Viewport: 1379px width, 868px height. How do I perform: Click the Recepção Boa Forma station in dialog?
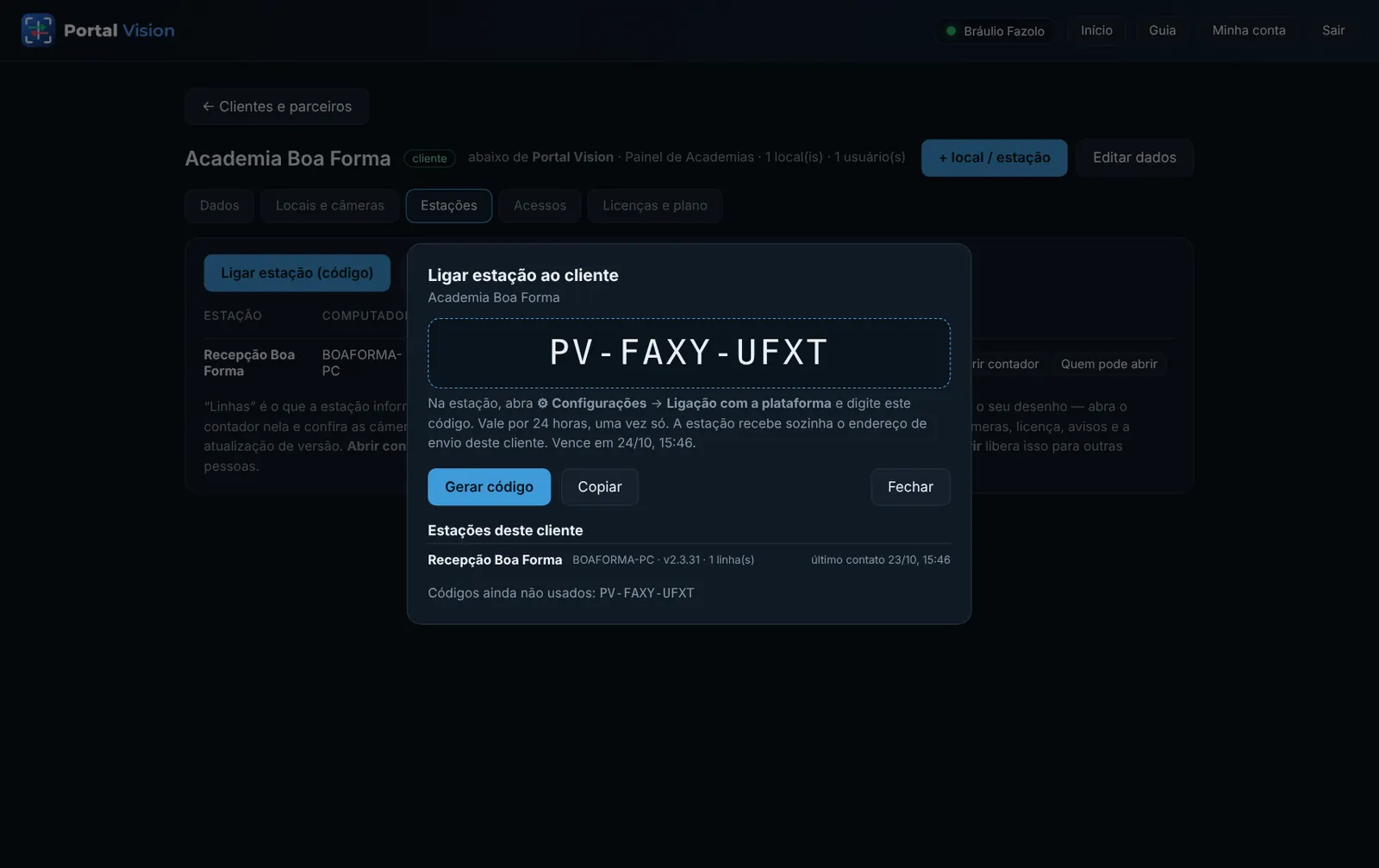[495, 559]
